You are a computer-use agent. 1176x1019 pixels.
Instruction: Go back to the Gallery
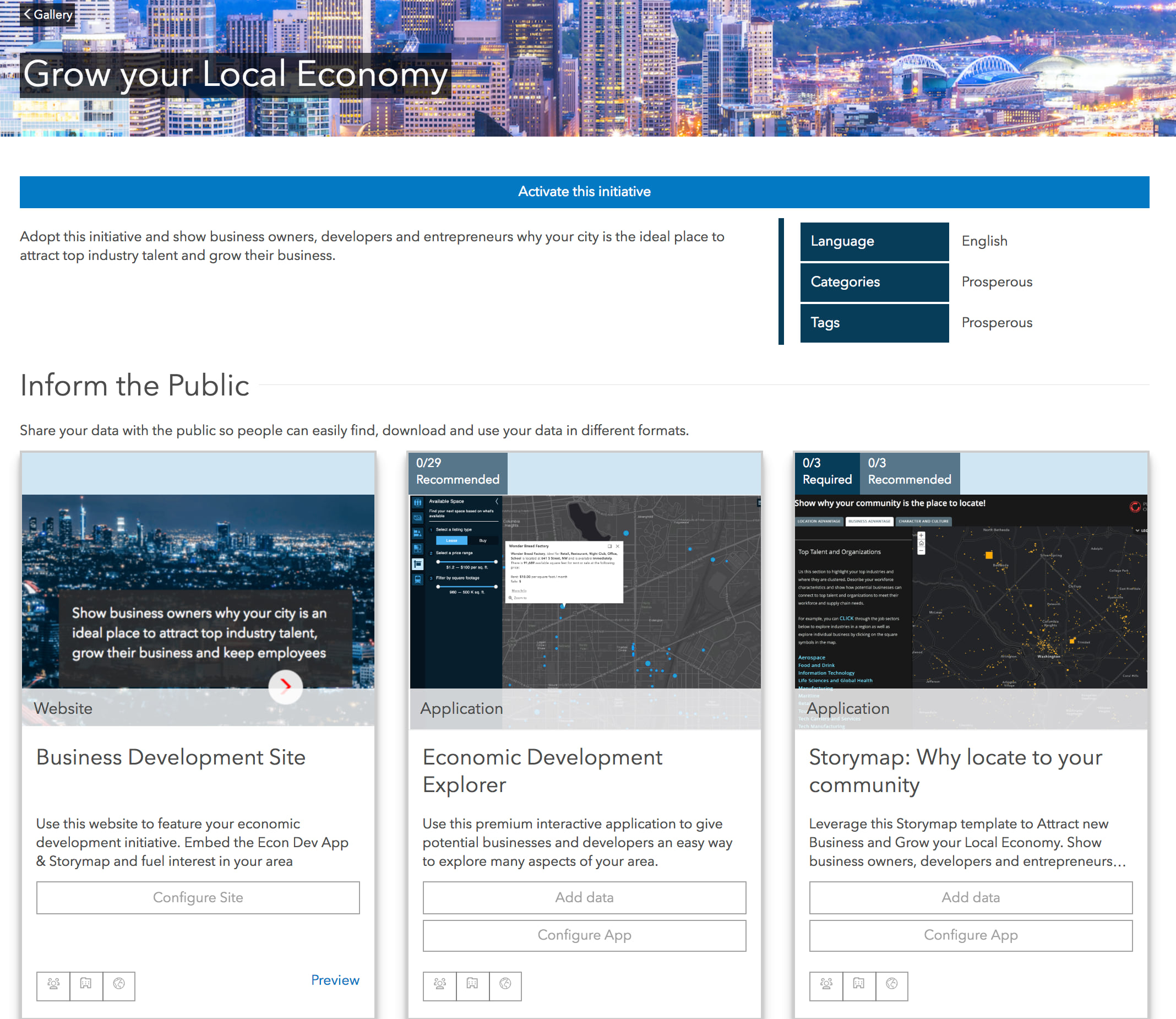48,14
